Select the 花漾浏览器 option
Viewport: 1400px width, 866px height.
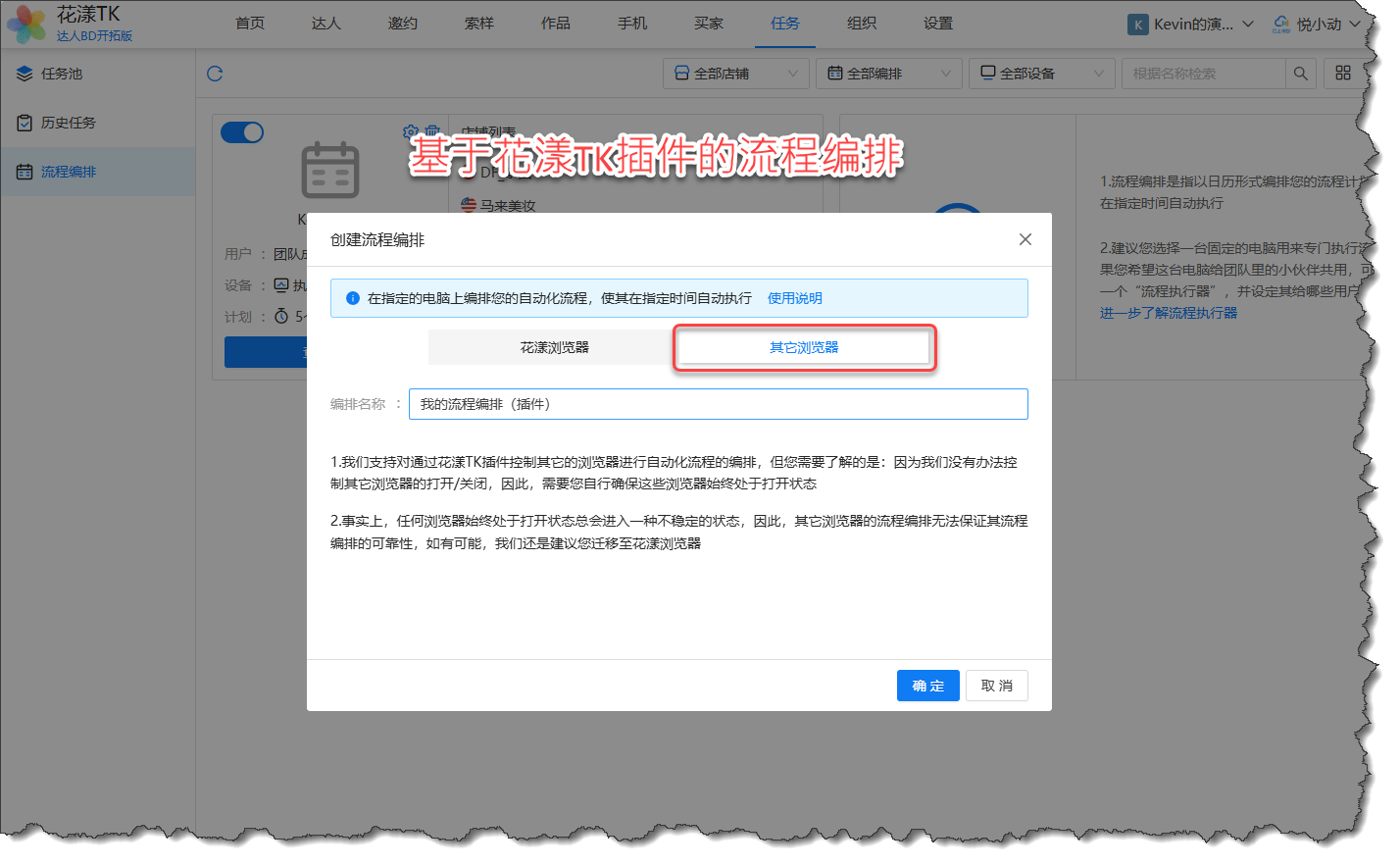[554, 347]
